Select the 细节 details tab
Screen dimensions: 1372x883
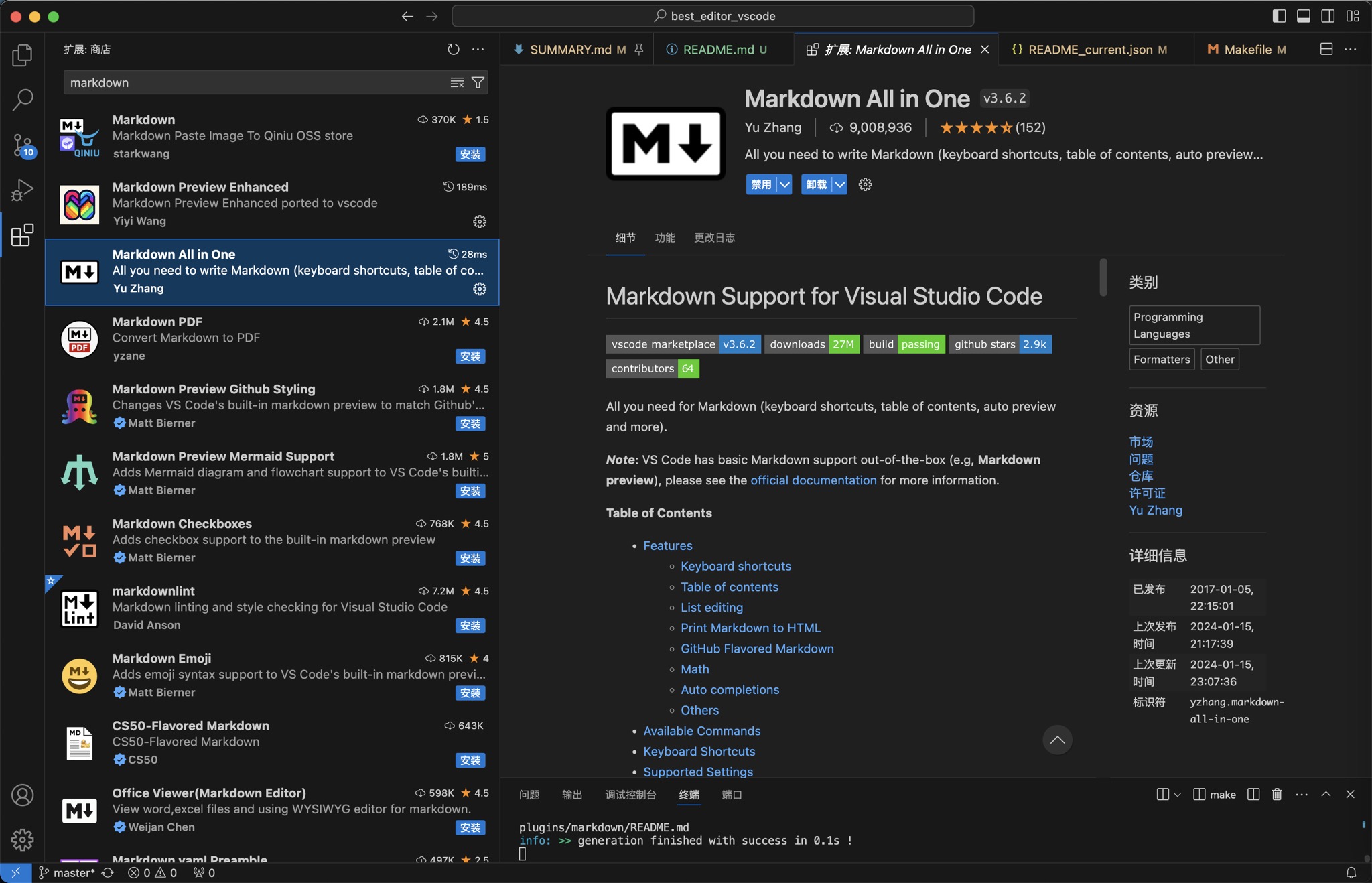(625, 238)
